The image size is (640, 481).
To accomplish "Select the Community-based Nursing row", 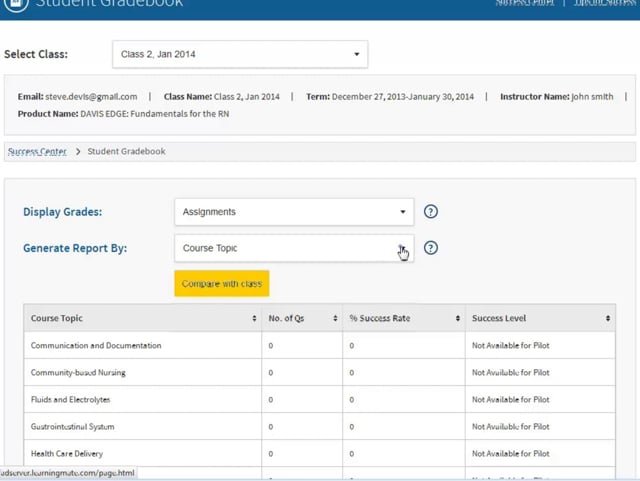I will [320, 372].
